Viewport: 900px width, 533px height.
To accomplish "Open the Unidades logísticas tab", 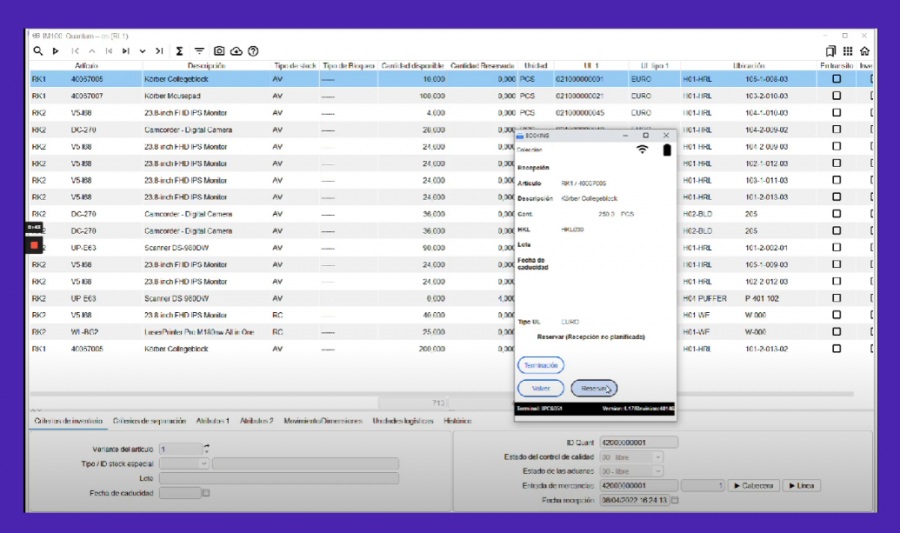I will tap(403, 421).
